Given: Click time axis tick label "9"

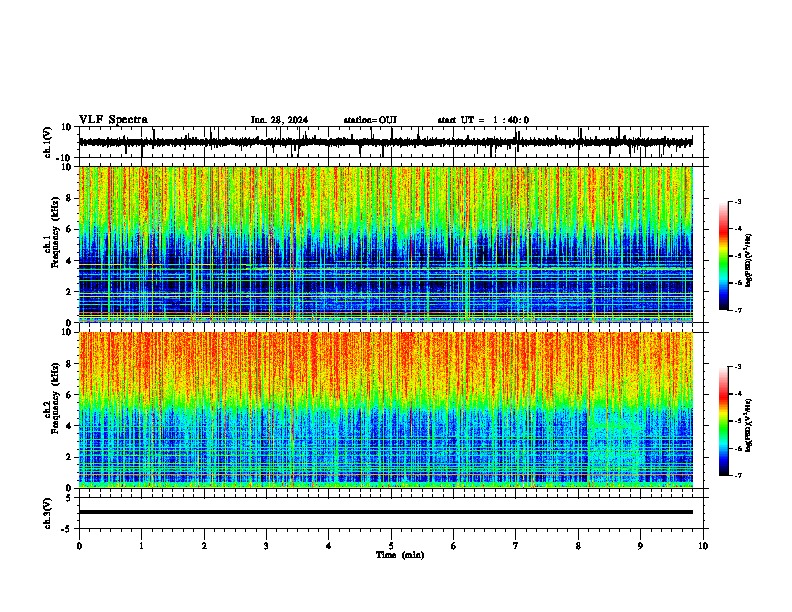Looking at the screenshot, I should 640,546.
